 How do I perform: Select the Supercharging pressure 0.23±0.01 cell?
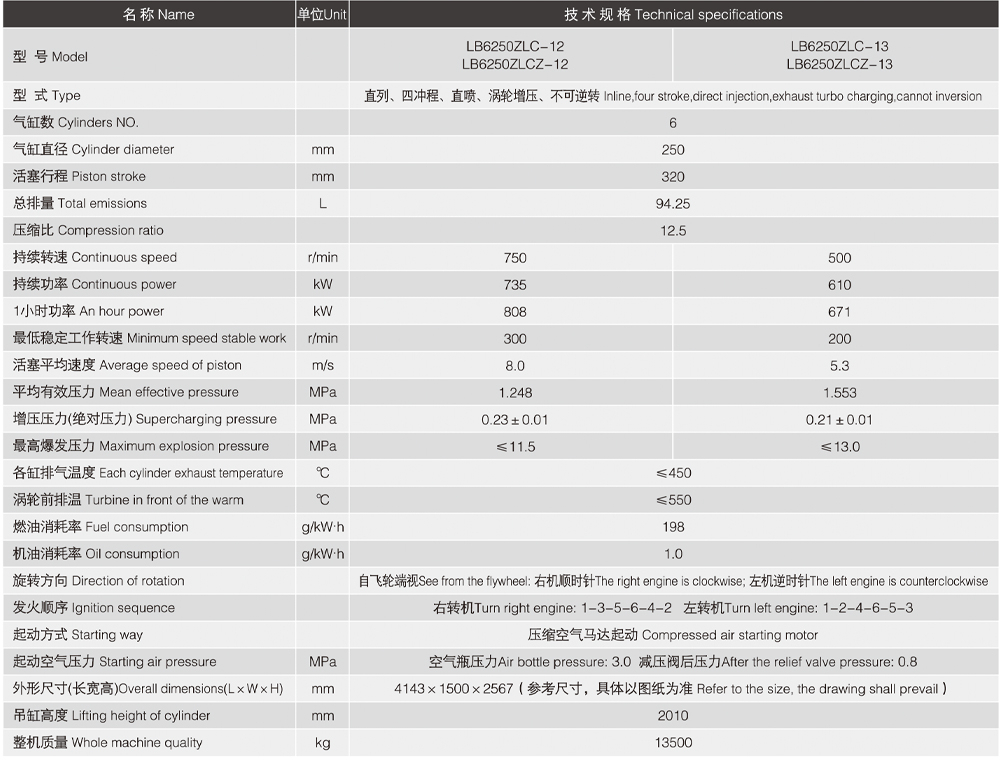click(515, 420)
